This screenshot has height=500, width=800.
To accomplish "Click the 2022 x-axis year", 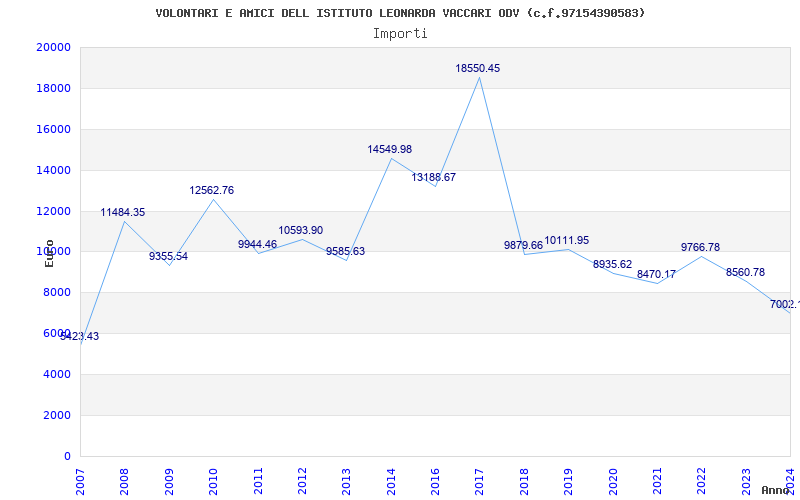I will pyautogui.click(x=702, y=481).
